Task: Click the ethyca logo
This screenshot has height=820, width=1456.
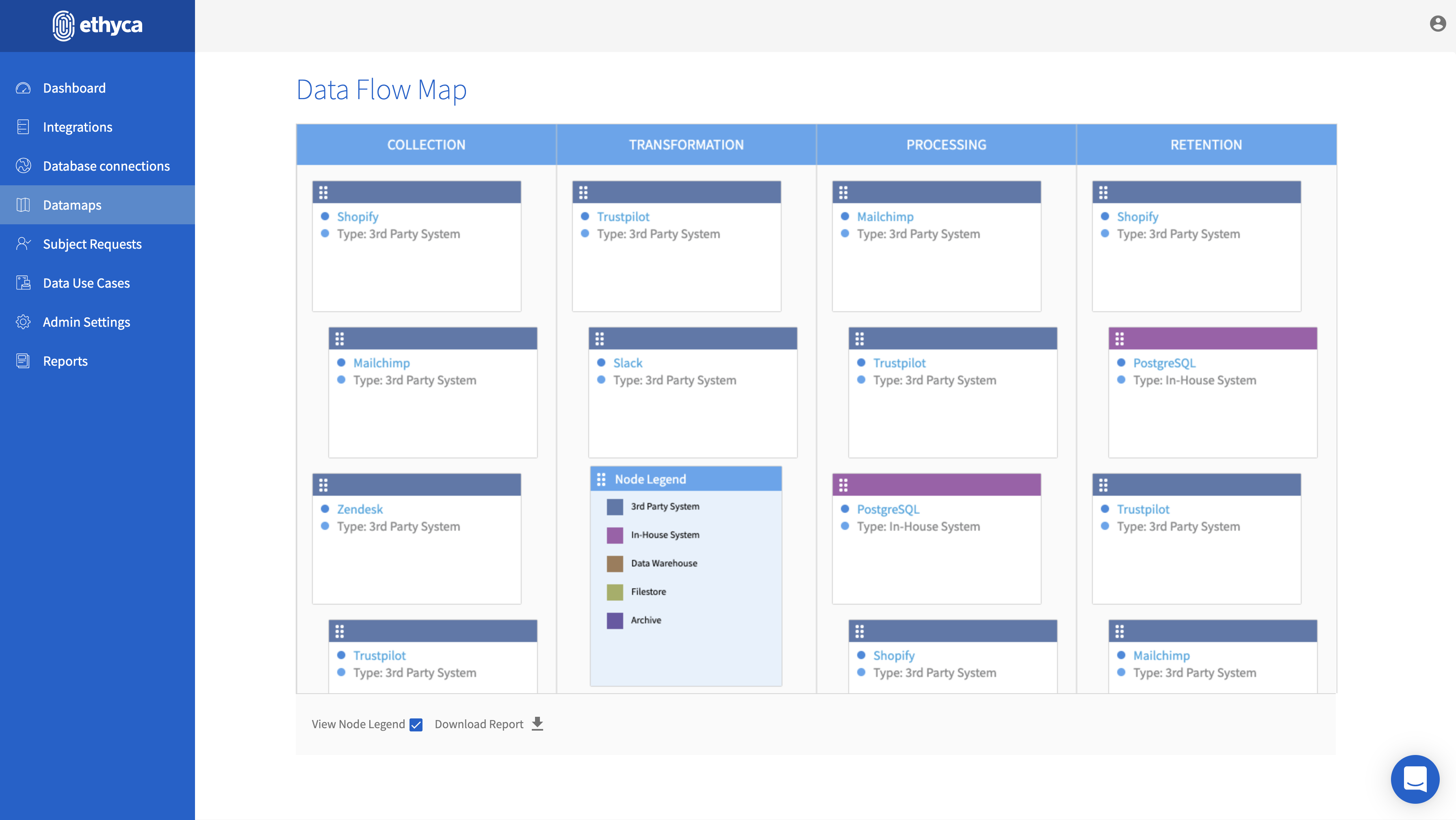Action: point(97,26)
